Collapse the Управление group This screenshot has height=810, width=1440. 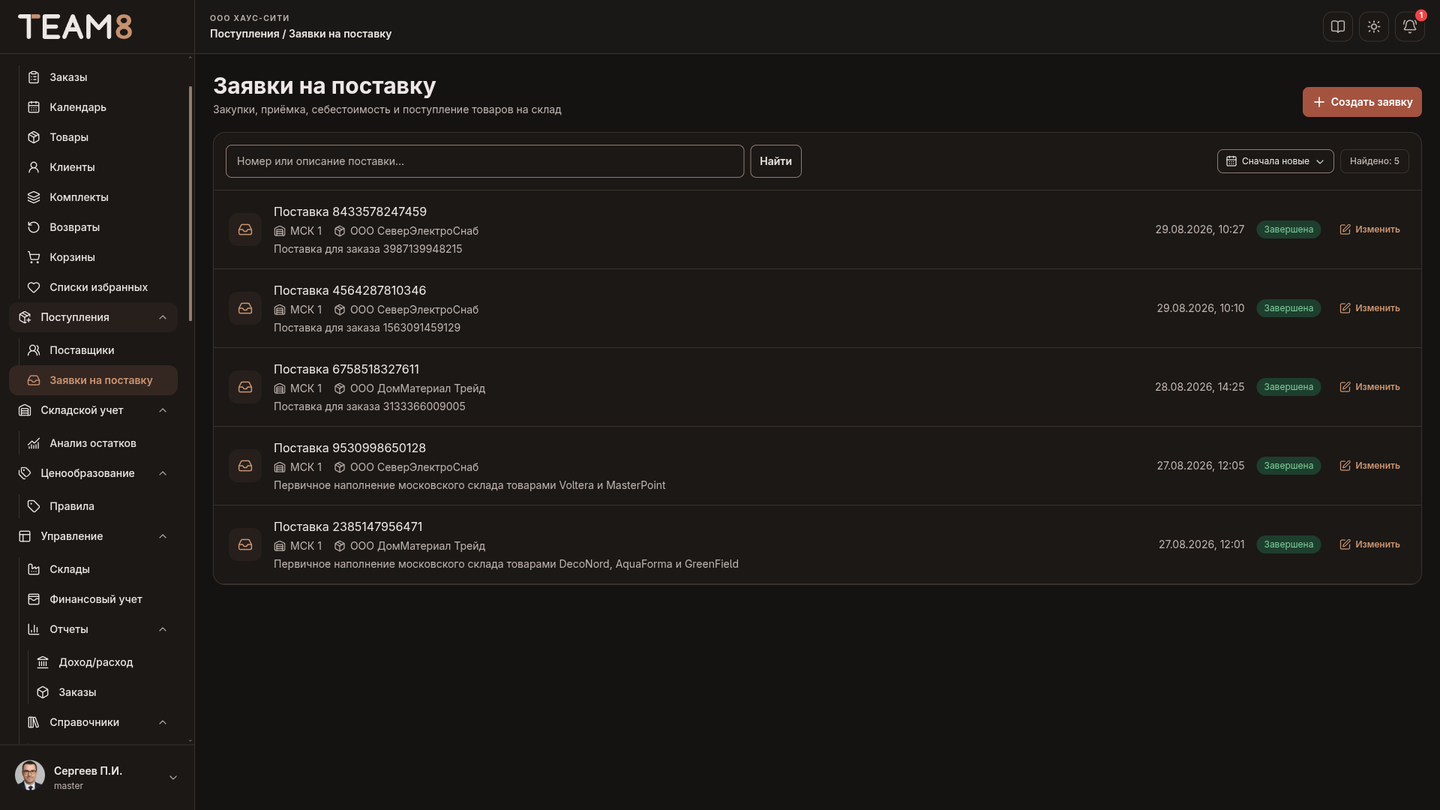coord(93,536)
